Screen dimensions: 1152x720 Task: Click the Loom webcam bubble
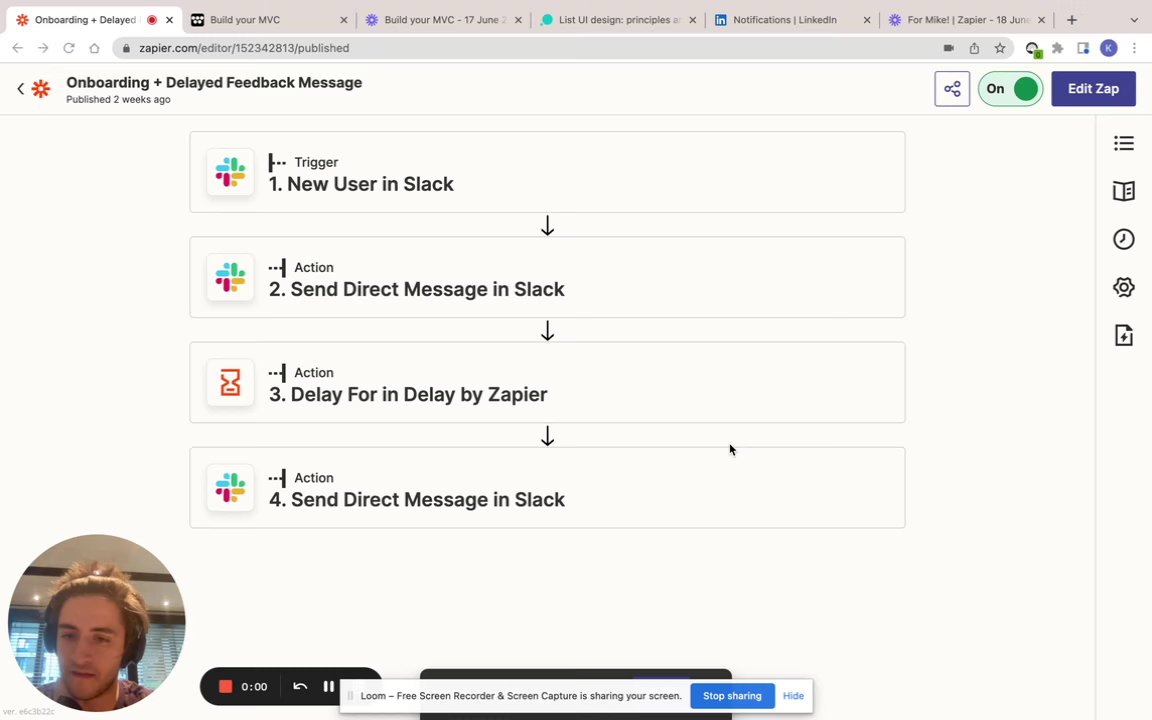(x=96, y=622)
